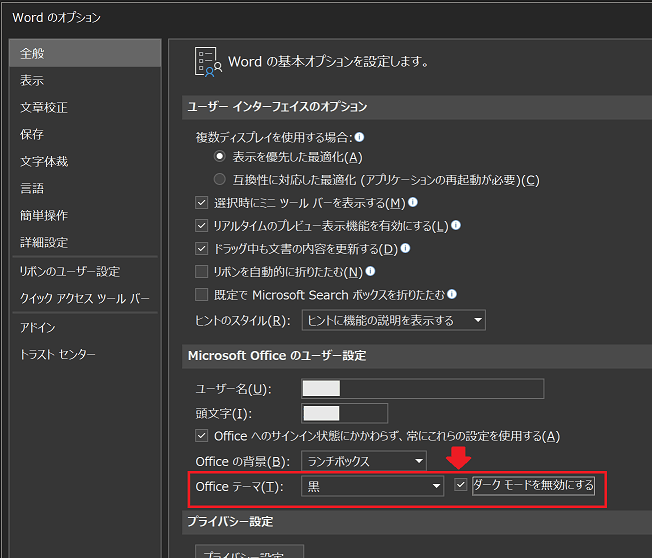The width and height of the screenshot is (652, 558).
Task: Show info tip for リアルタイムのプレビュー option
Action: point(456,225)
